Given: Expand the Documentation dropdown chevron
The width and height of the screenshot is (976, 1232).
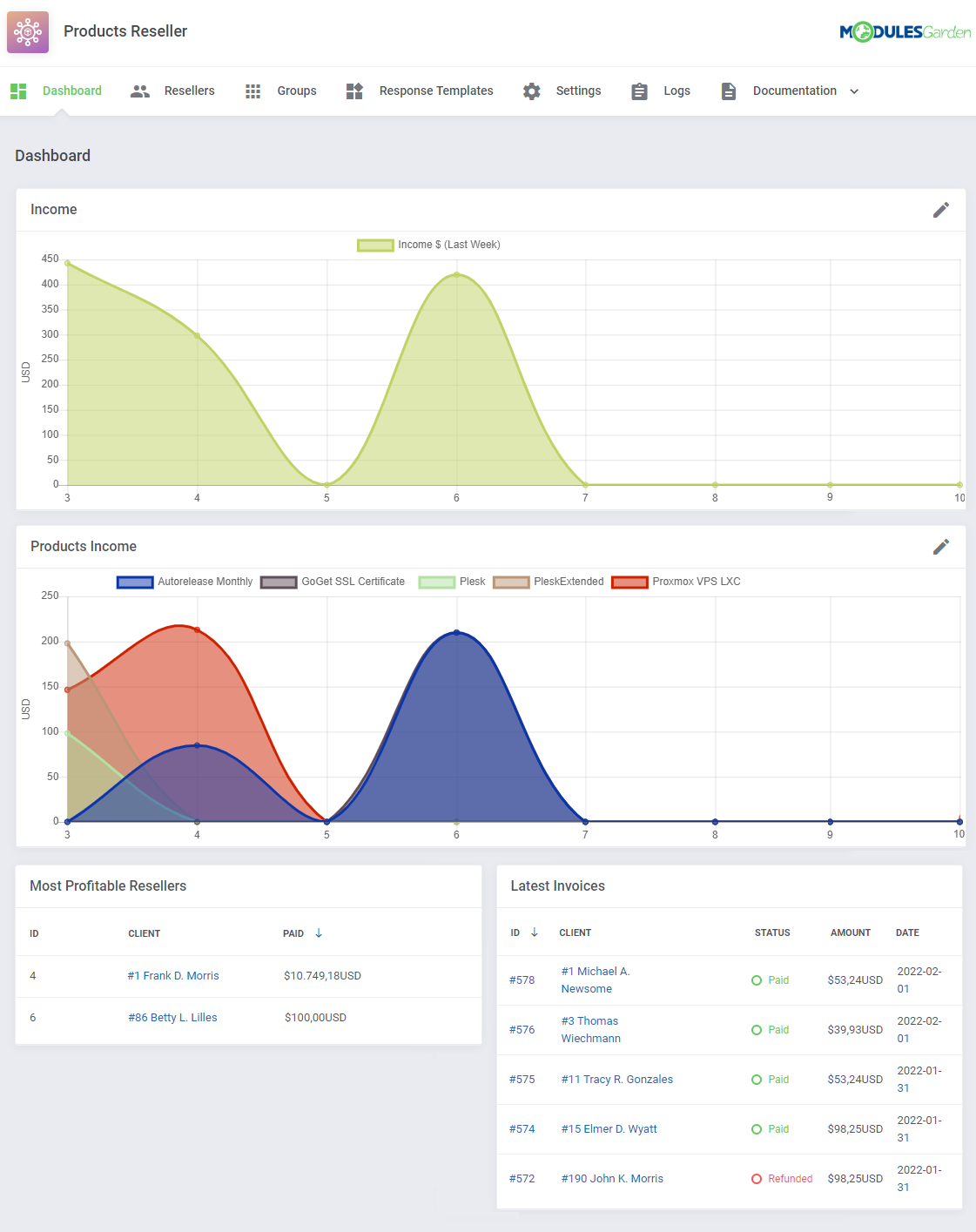Looking at the screenshot, I should (x=854, y=91).
